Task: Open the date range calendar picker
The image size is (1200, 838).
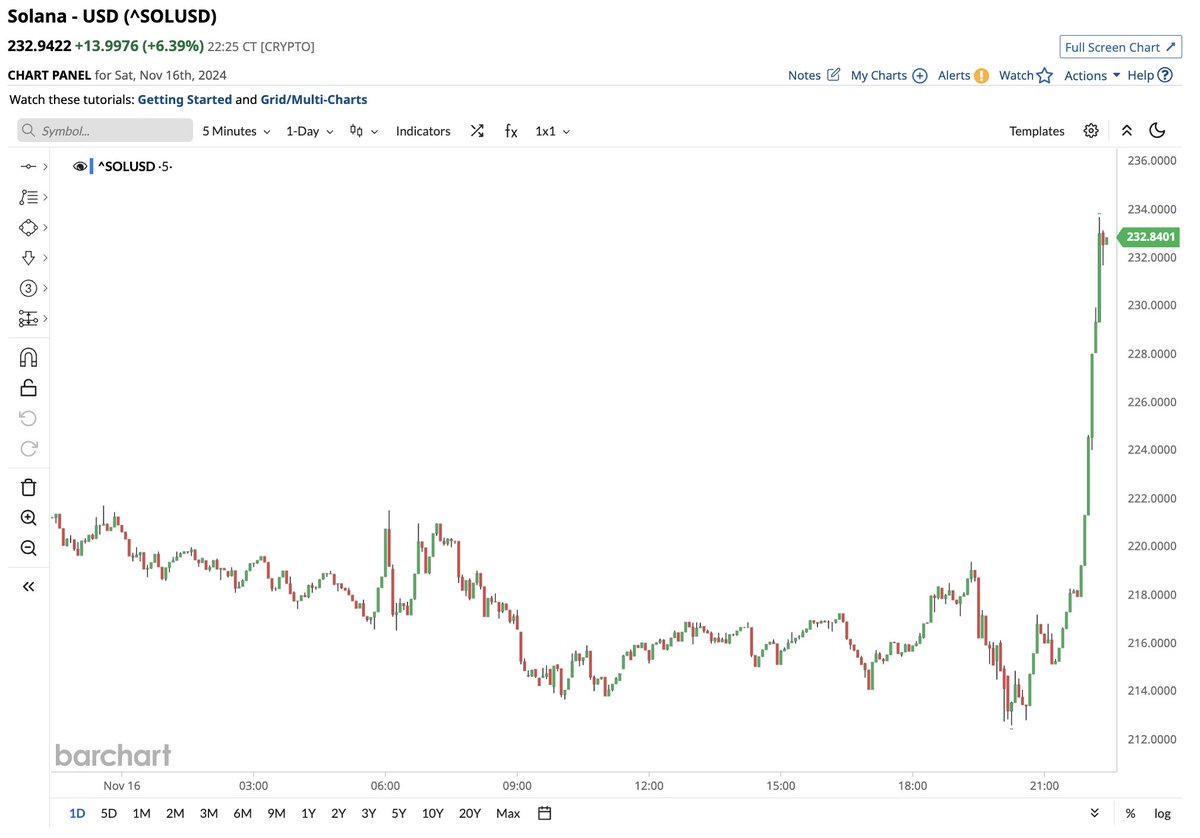Action: [x=544, y=813]
